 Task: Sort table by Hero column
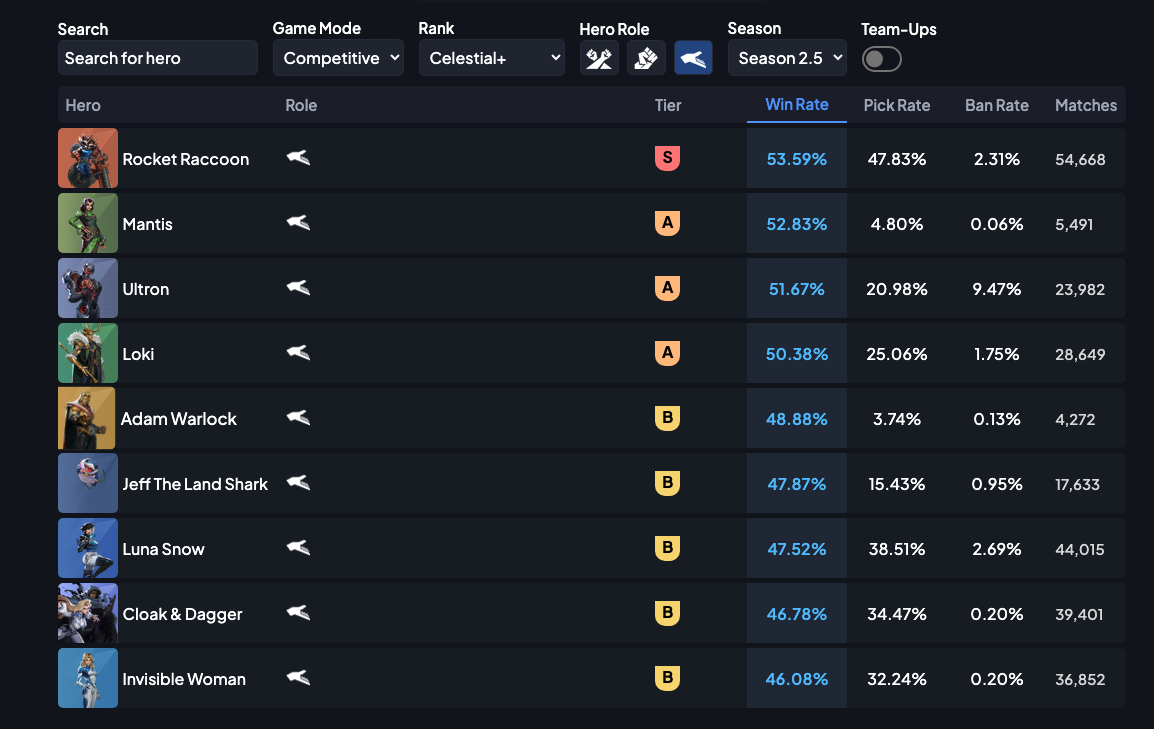coord(83,105)
